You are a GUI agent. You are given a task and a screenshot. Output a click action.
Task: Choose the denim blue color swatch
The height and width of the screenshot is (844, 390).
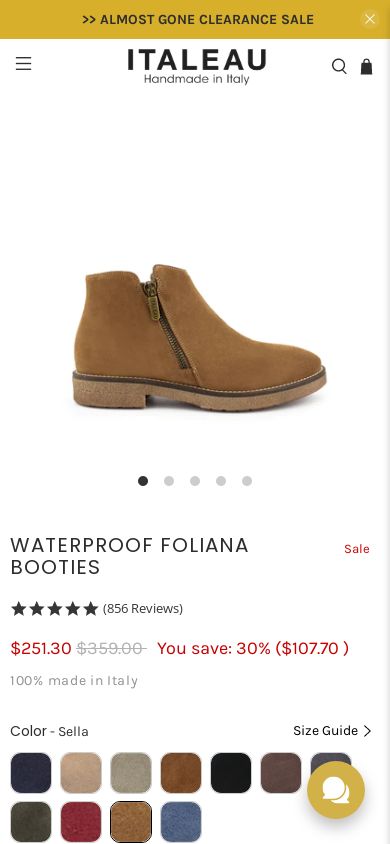pos(181,821)
